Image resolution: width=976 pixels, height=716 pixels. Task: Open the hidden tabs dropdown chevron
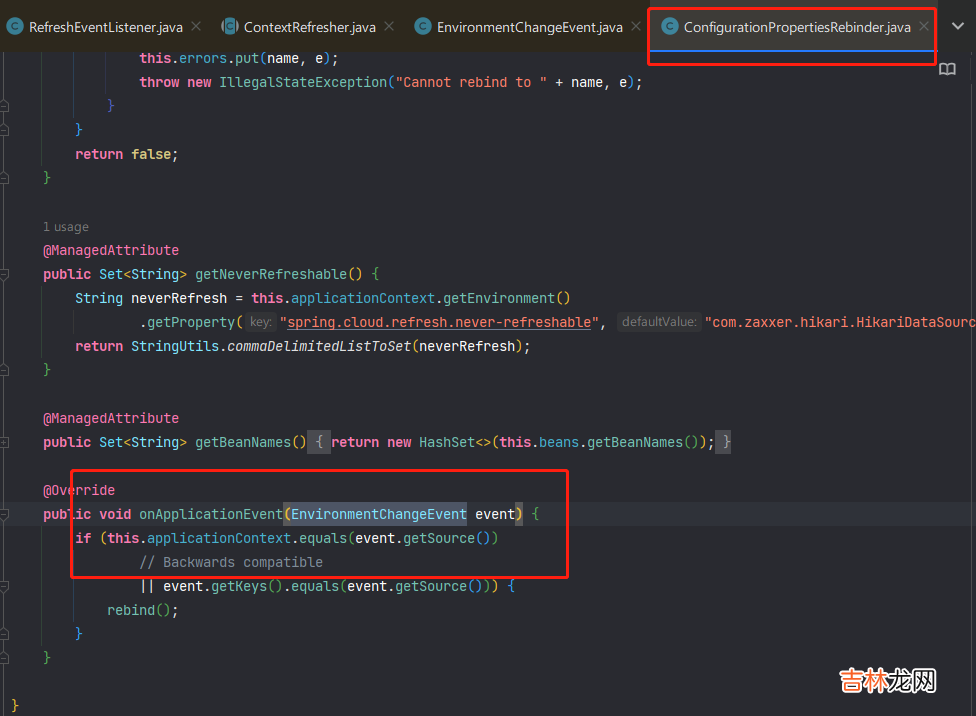pyautogui.click(x=957, y=27)
